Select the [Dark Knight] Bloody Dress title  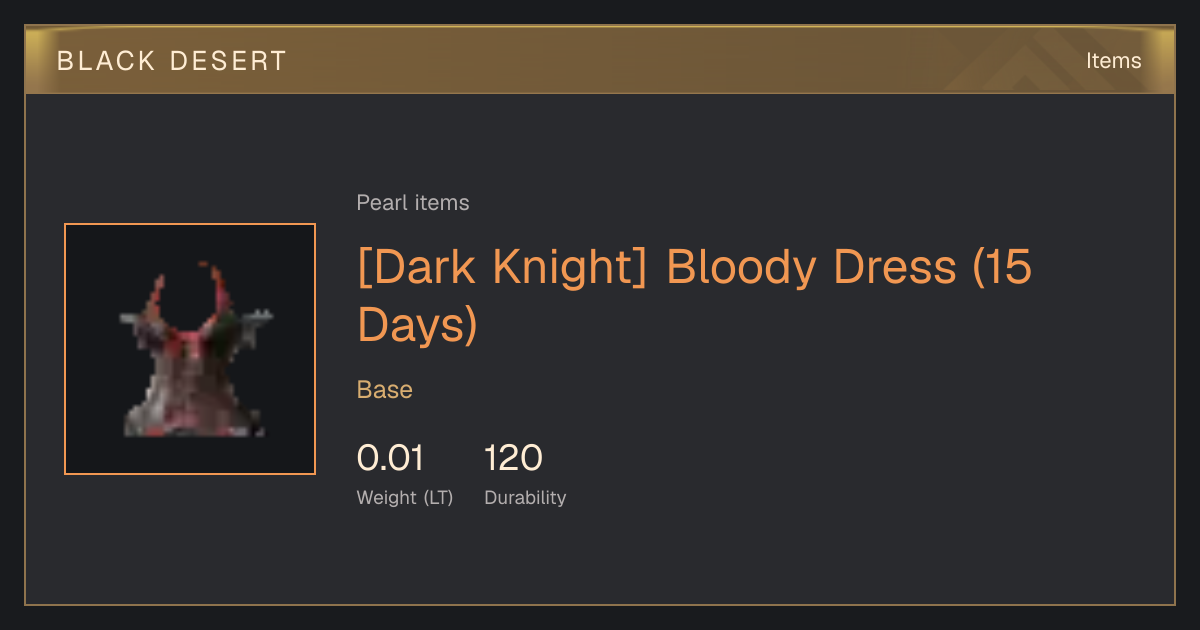pos(694,296)
